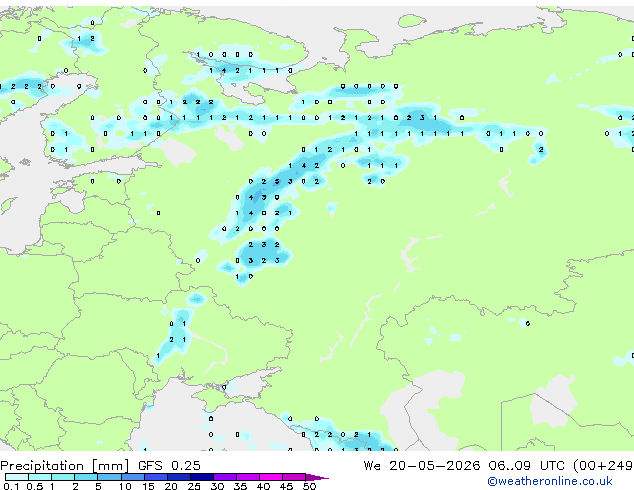This screenshot has width=634, height=490.
Task: Select the 'Precipitation [mm]' title text
Action: click(x=65, y=466)
